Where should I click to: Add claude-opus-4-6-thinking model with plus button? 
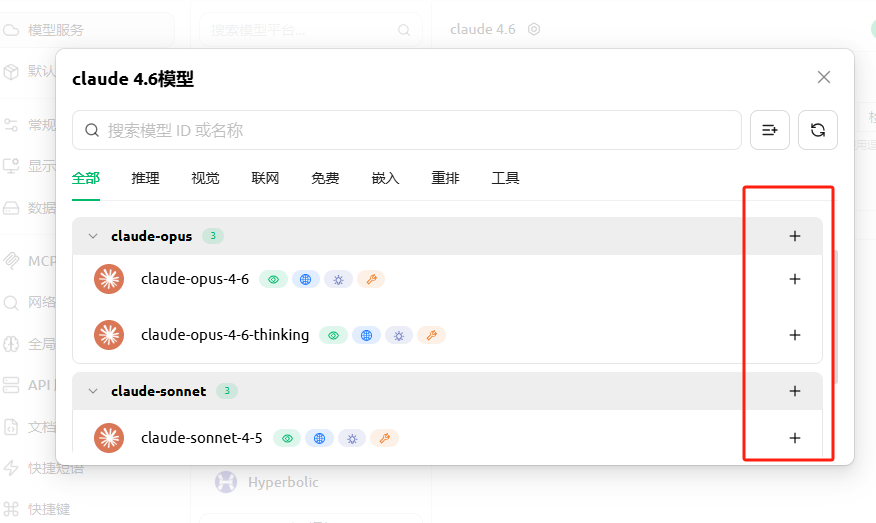(x=794, y=335)
